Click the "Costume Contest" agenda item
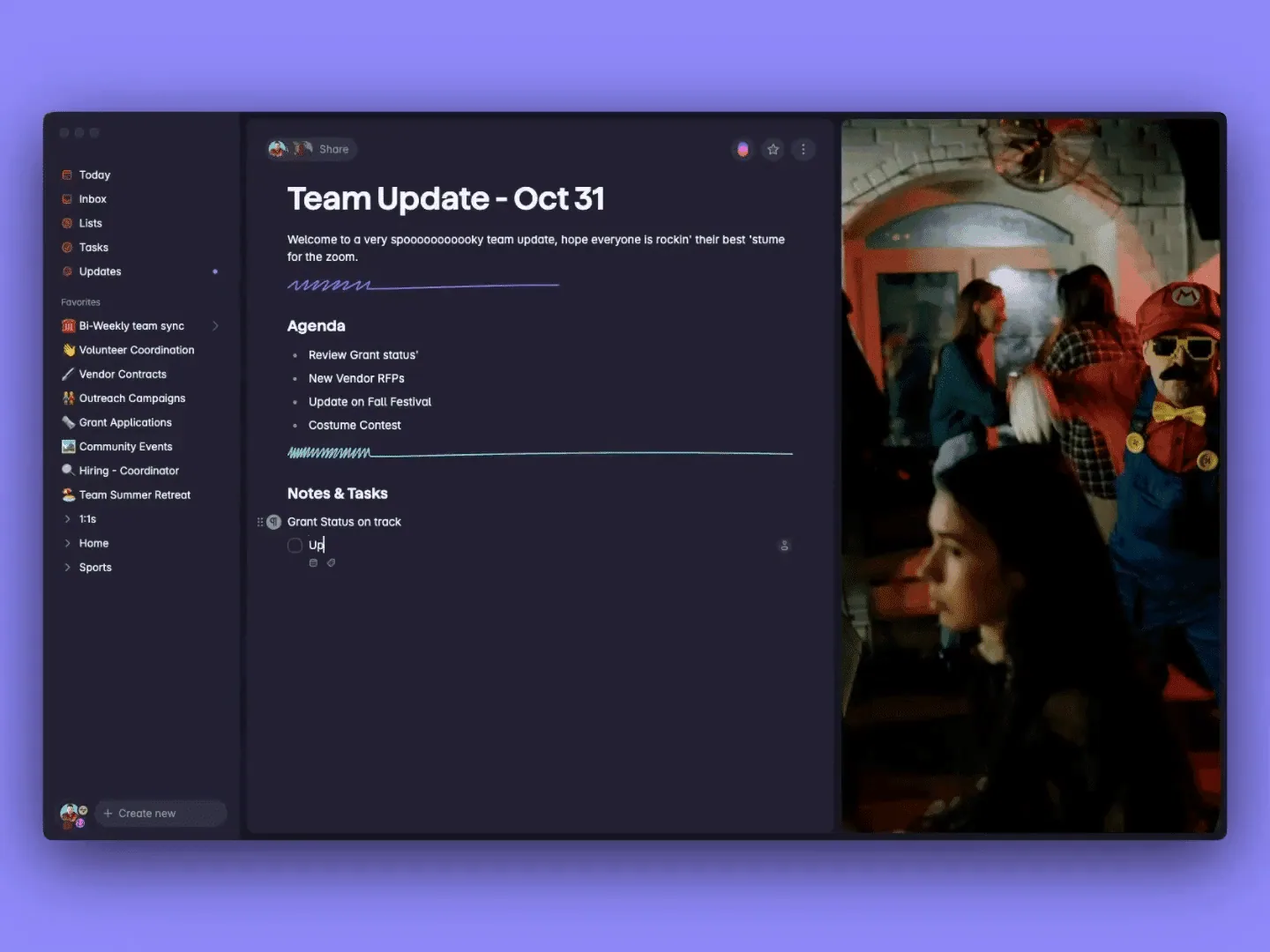 pos(355,426)
